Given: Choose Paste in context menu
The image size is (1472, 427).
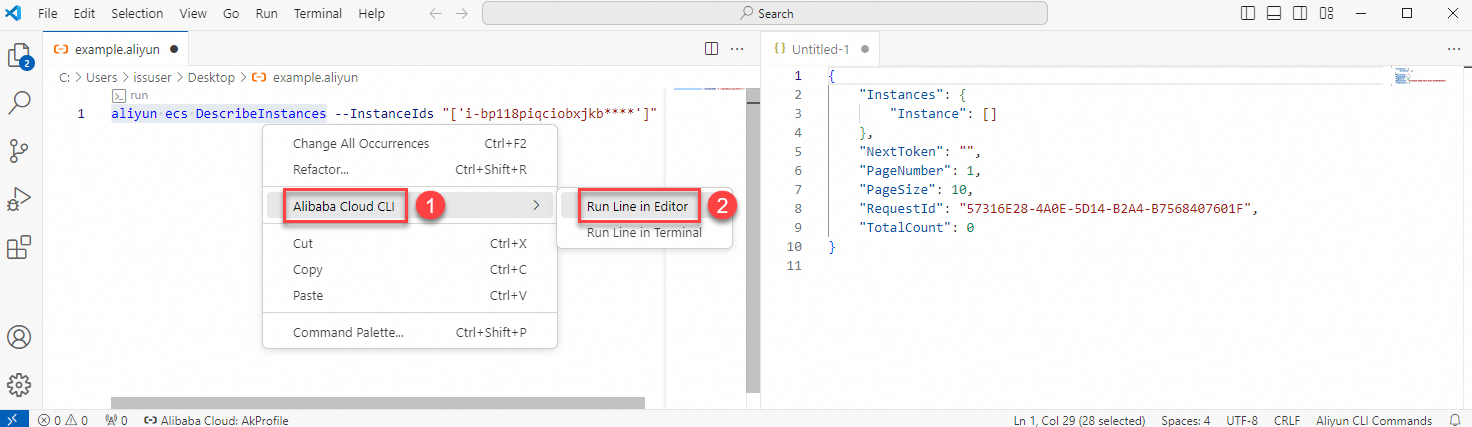Looking at the screenshot, I should pyautogui.click(x=410, y=296).
